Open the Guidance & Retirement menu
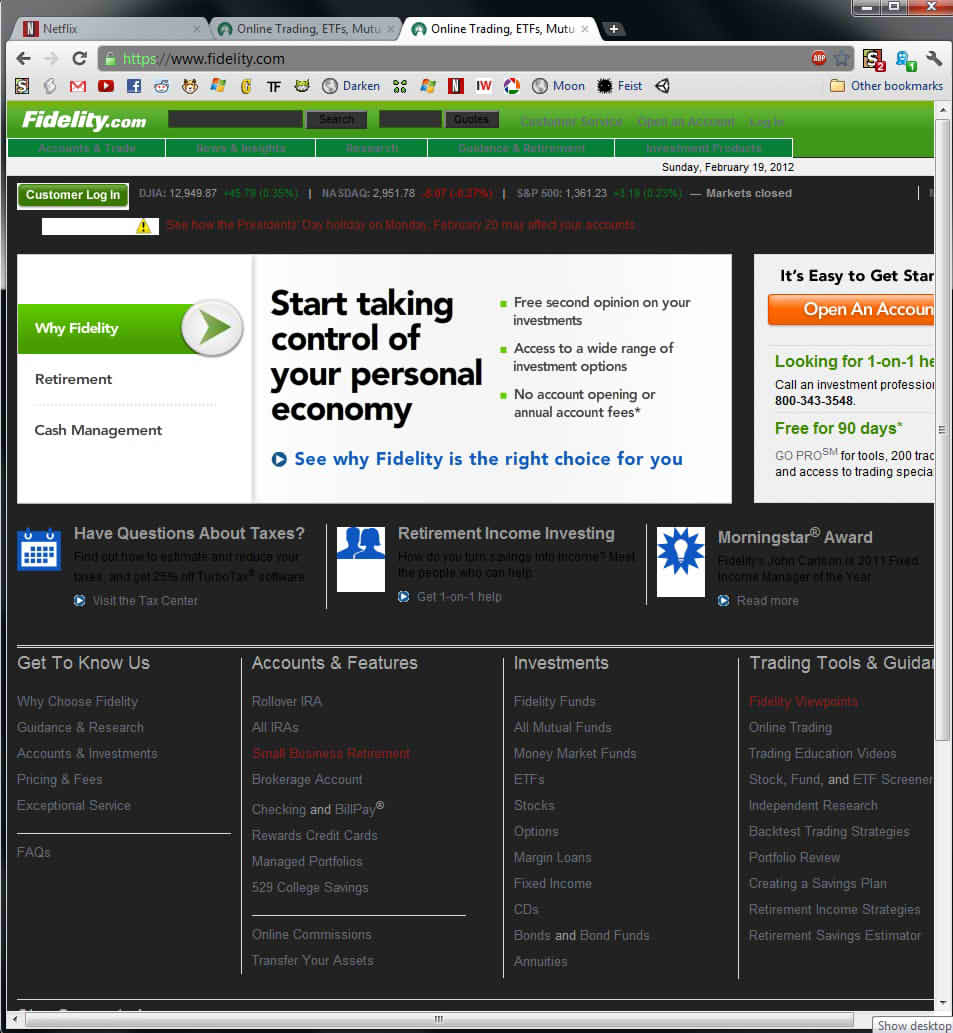The image size is (953, 1033). [x=521, y=148]
